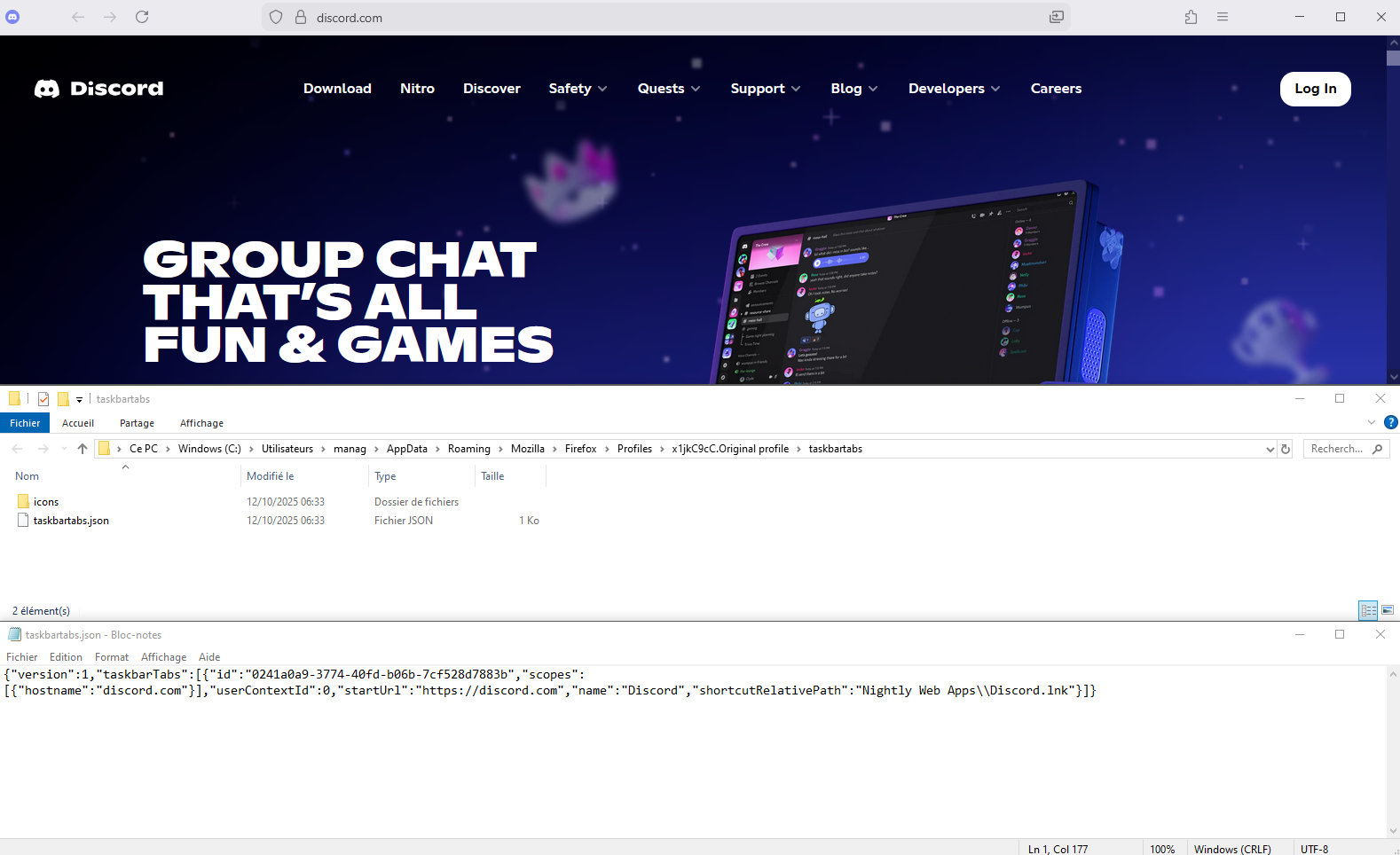Click the padlock site security icon
This screenshot has width=1400, height=855.
point(300,17)
